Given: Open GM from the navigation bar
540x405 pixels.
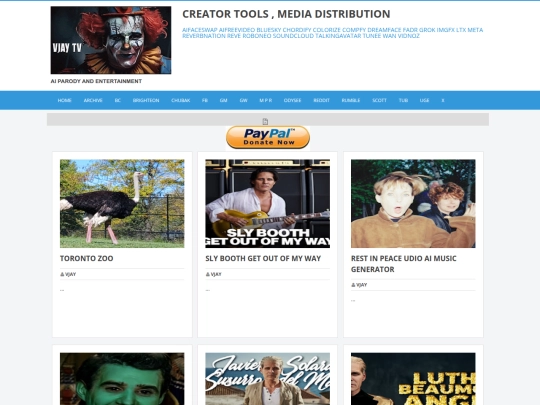Looking at the screenshot, I should (224, 100).
